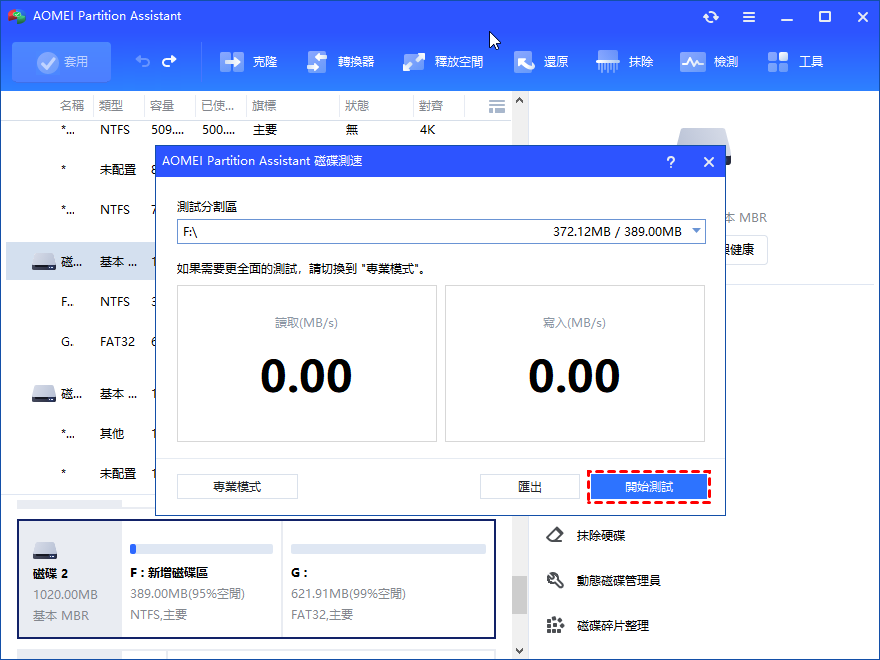This screenshot has width=880, height=660.
Task: Click the read speed (讀取) 0.00 result box
Action: [x=306, y=363]
